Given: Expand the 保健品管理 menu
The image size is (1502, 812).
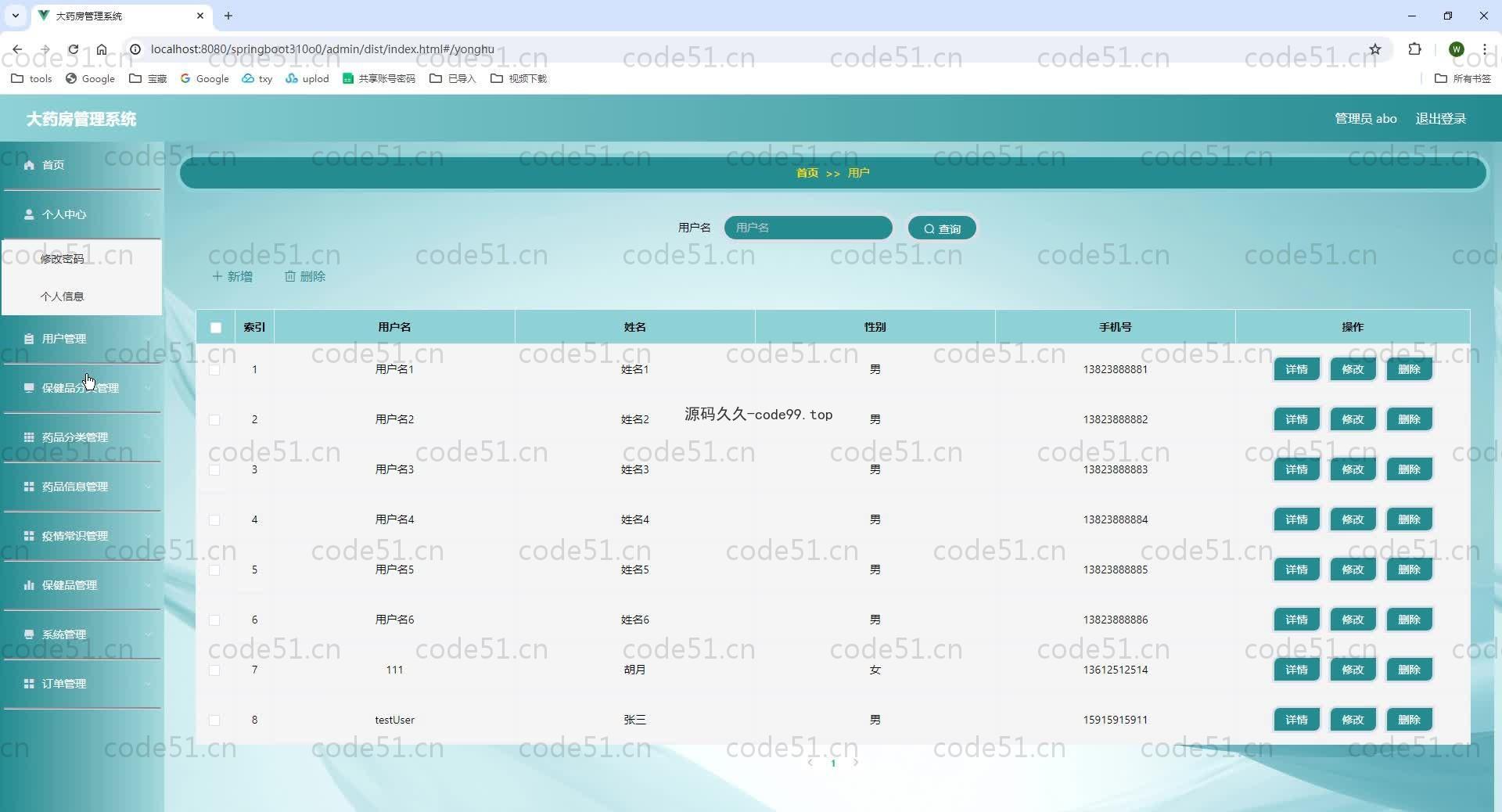Looking at the screenshot, I should (81, 585).
